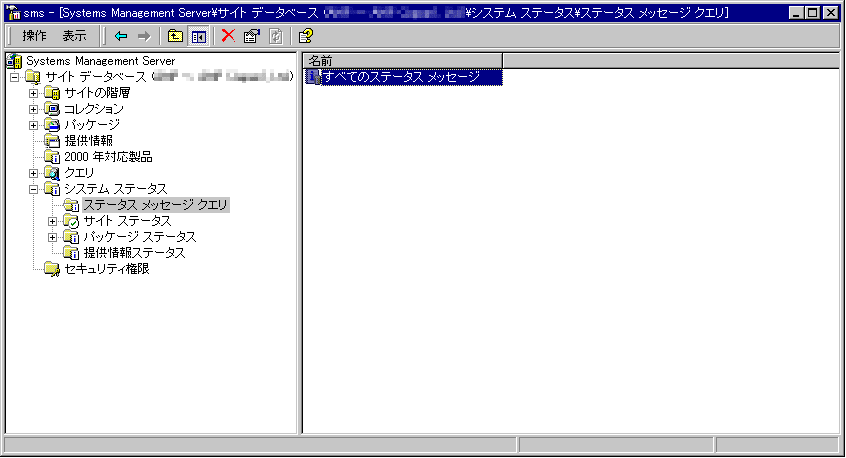Delete the selected item with red X
The width and height of the screenshot is (846, 458).
(228, 36)
